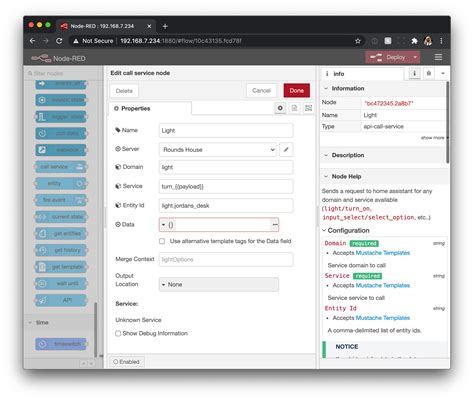Screen dimensions: 474x400
Task: Bookmark this page with star icon
Action: click(358, 41)
